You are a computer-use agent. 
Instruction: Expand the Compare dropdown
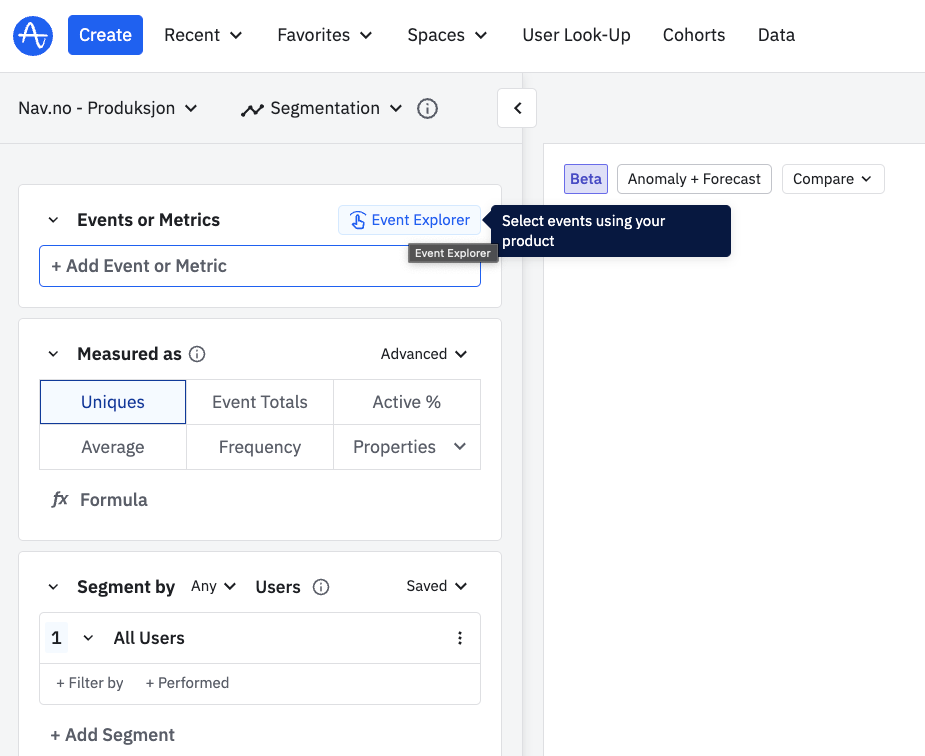coord(832,179)
